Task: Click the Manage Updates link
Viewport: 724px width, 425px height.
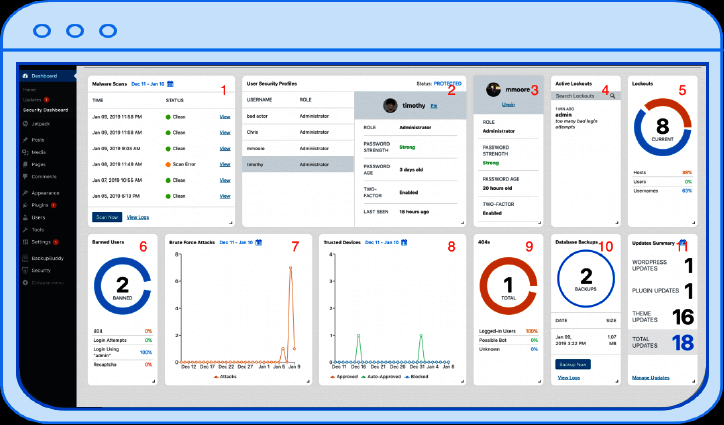Action: [650, 378]
